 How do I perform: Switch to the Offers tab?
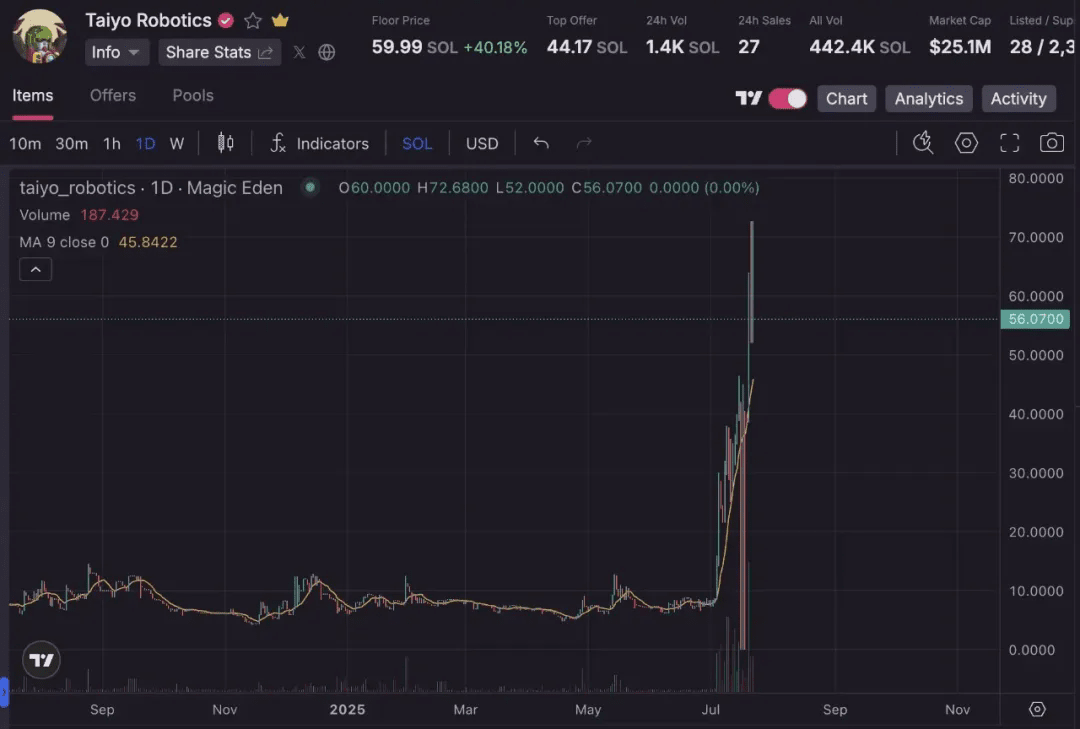[x=113, y=96]
